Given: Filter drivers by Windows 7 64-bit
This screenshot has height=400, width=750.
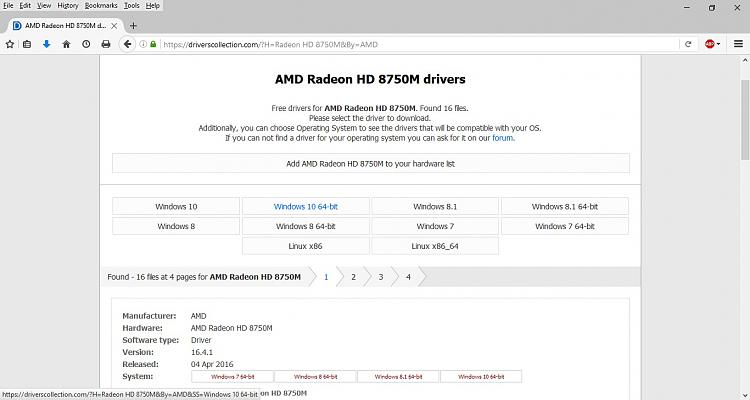Looking at the screenshot, I should pos(565,226).
